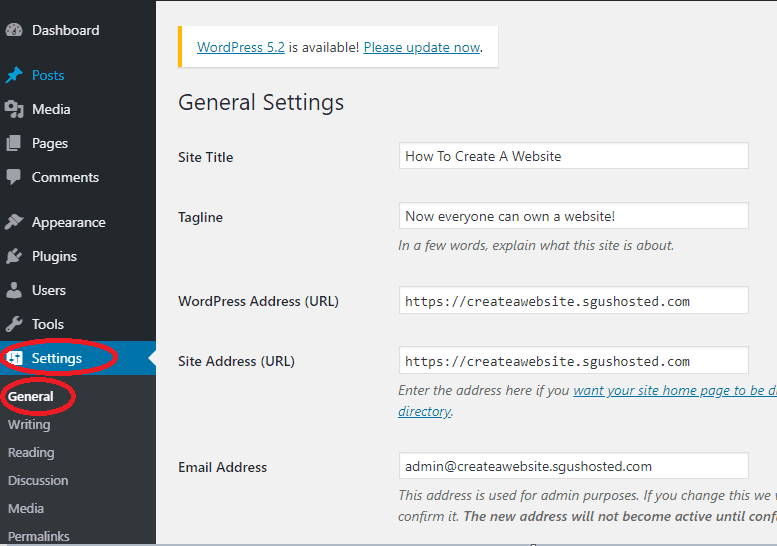
Task: Click the General Settings heading
Action: [261, 103]
